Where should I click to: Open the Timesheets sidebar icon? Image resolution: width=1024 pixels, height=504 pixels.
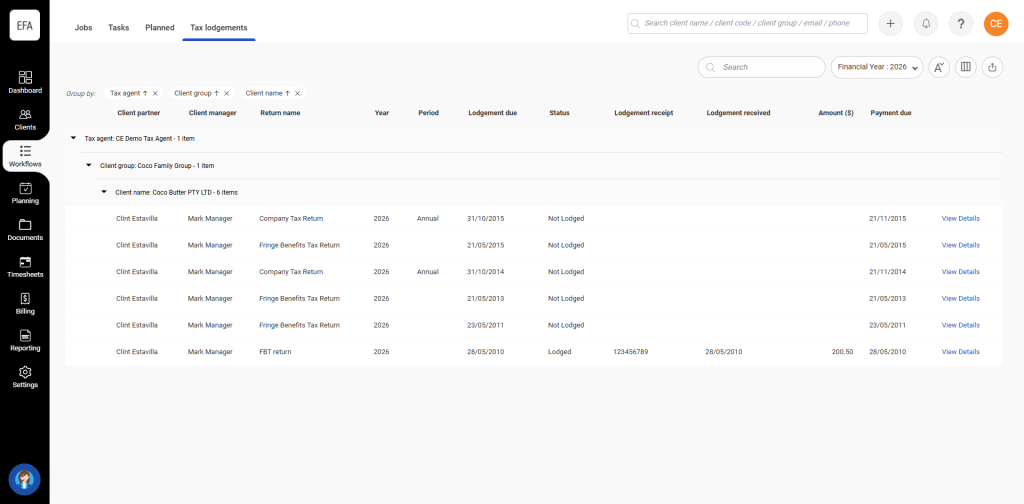(x=25, y=266)
